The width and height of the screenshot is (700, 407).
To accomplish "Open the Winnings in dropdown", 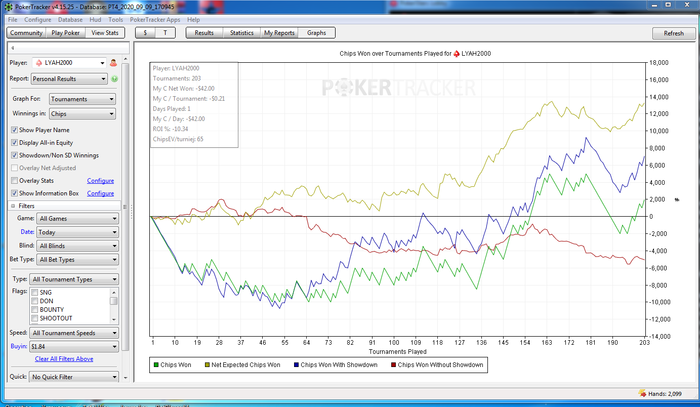I will [82, 114].
